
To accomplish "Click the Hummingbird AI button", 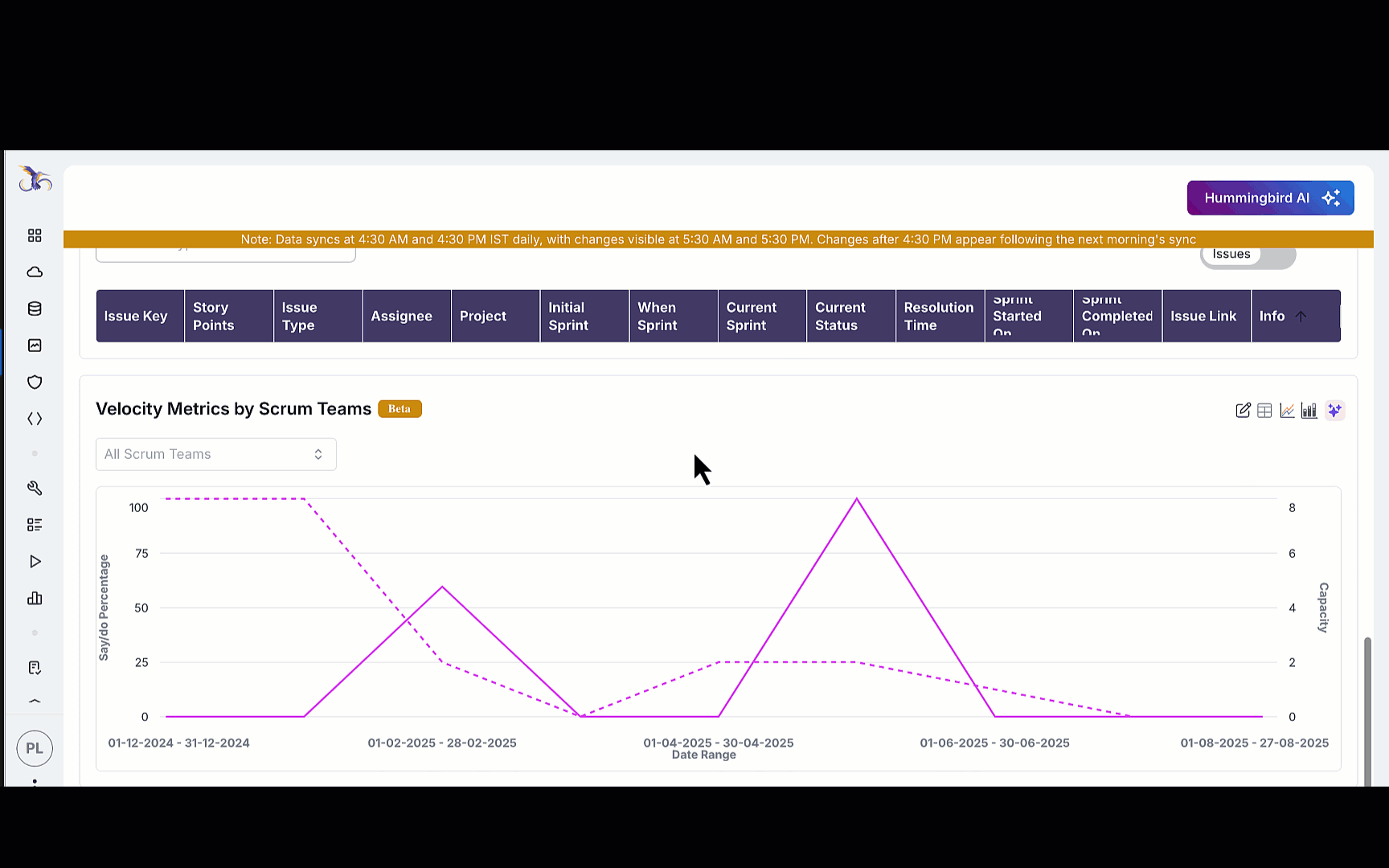I will (x=1270, y=198).
